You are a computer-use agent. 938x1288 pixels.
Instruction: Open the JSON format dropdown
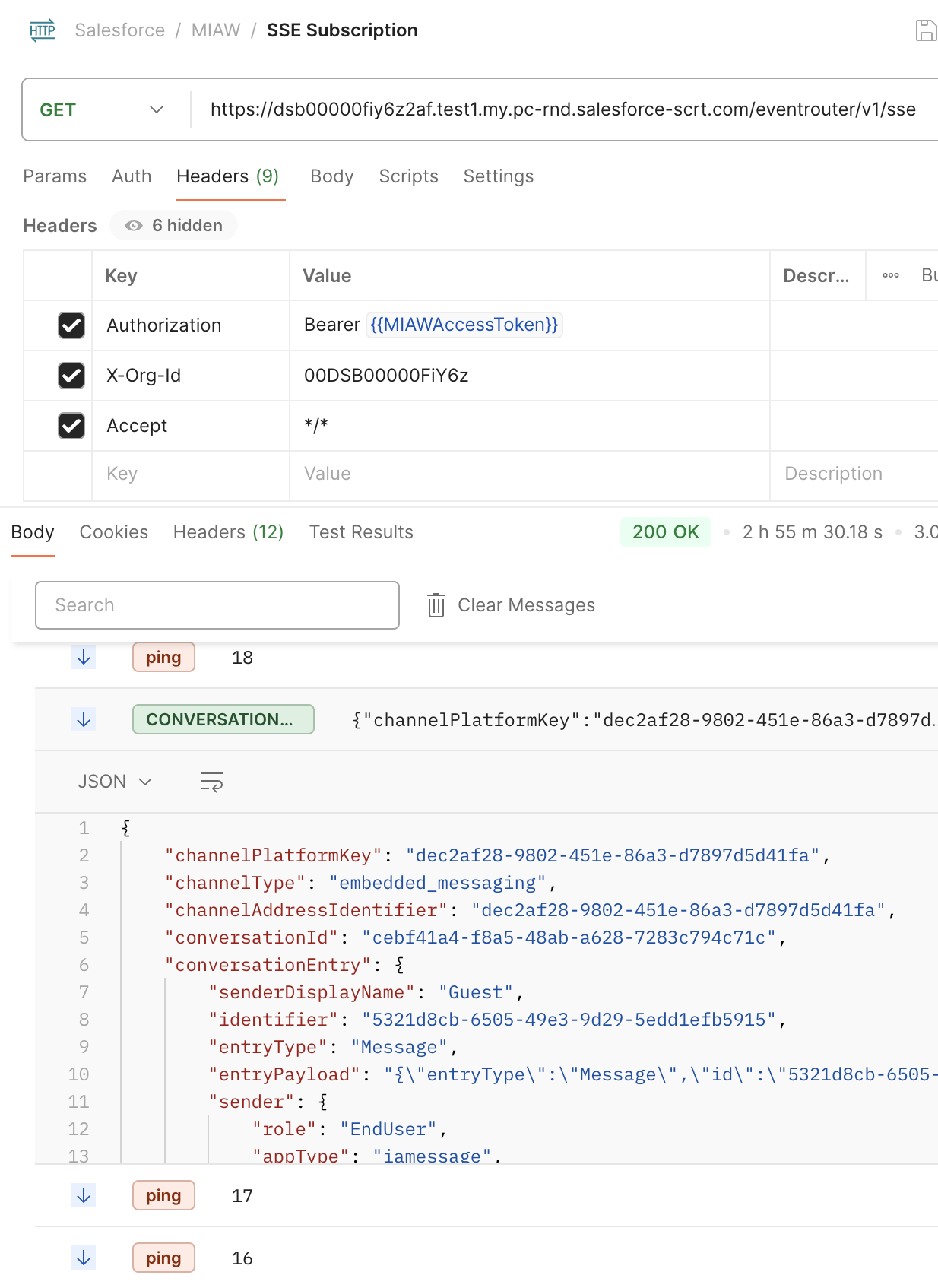tap(115, 782)
